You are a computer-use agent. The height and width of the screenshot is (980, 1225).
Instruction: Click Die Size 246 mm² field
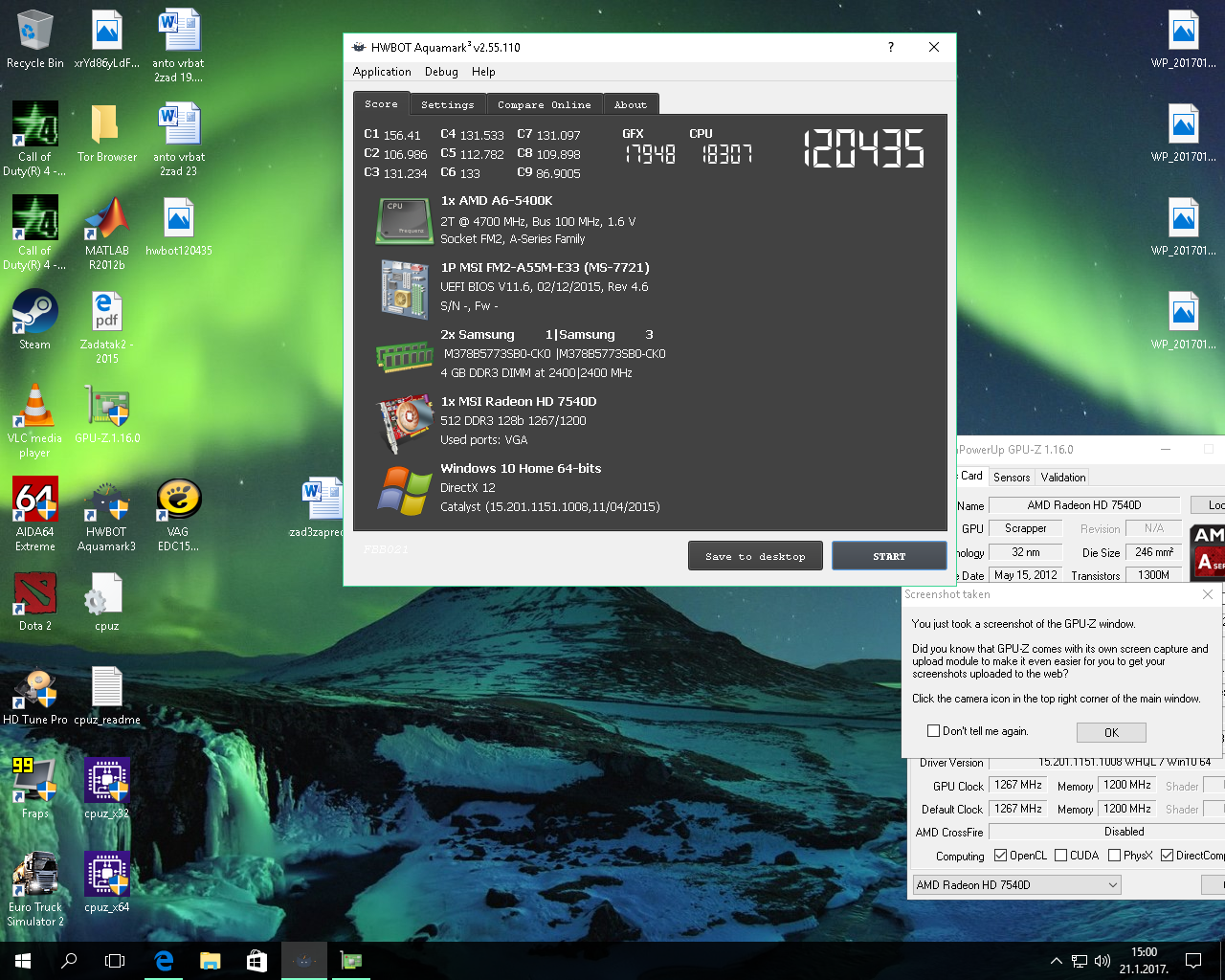pyautogui.click(x=1154, y=552)
